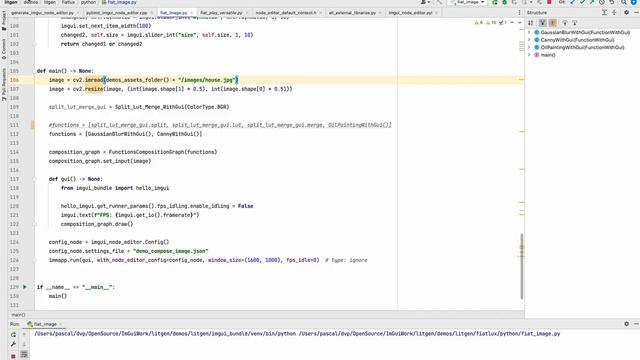640x360 pixels.
Task: Click the red Stop button in top toolbar
Action: [x=549, y=2]
